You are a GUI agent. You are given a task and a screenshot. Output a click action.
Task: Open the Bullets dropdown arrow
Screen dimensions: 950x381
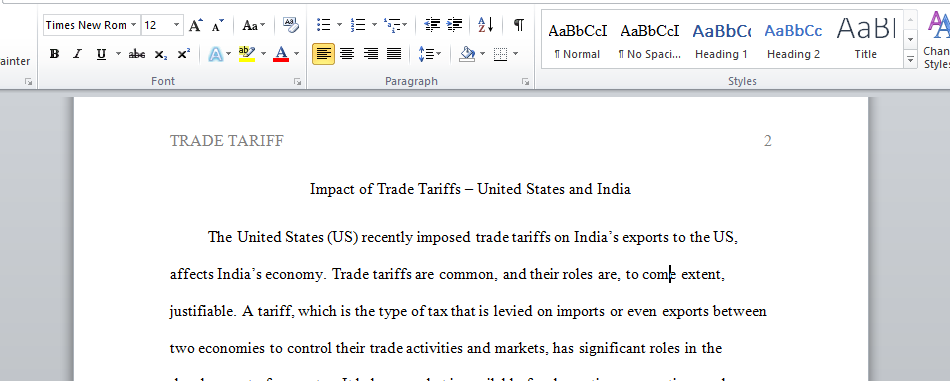pyautogui.click(x=339, y=25)
